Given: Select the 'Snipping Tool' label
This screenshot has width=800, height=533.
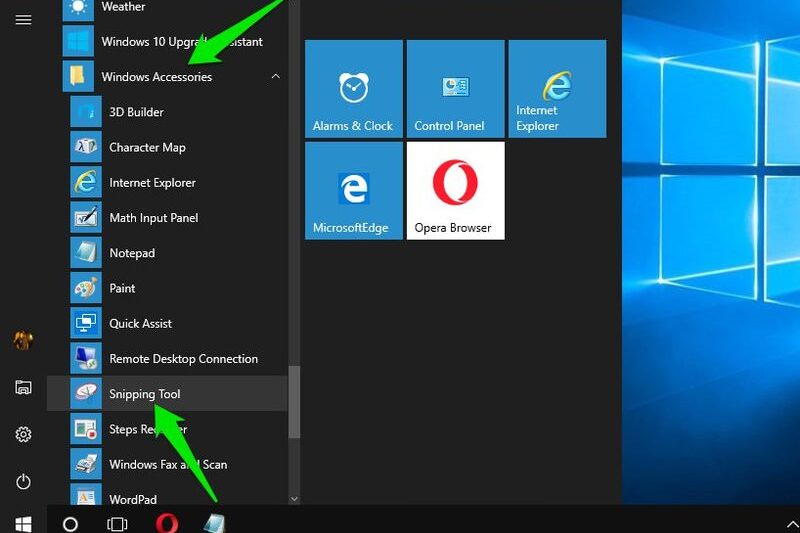Looking at the screenshot, I should [x=145, y=394].
